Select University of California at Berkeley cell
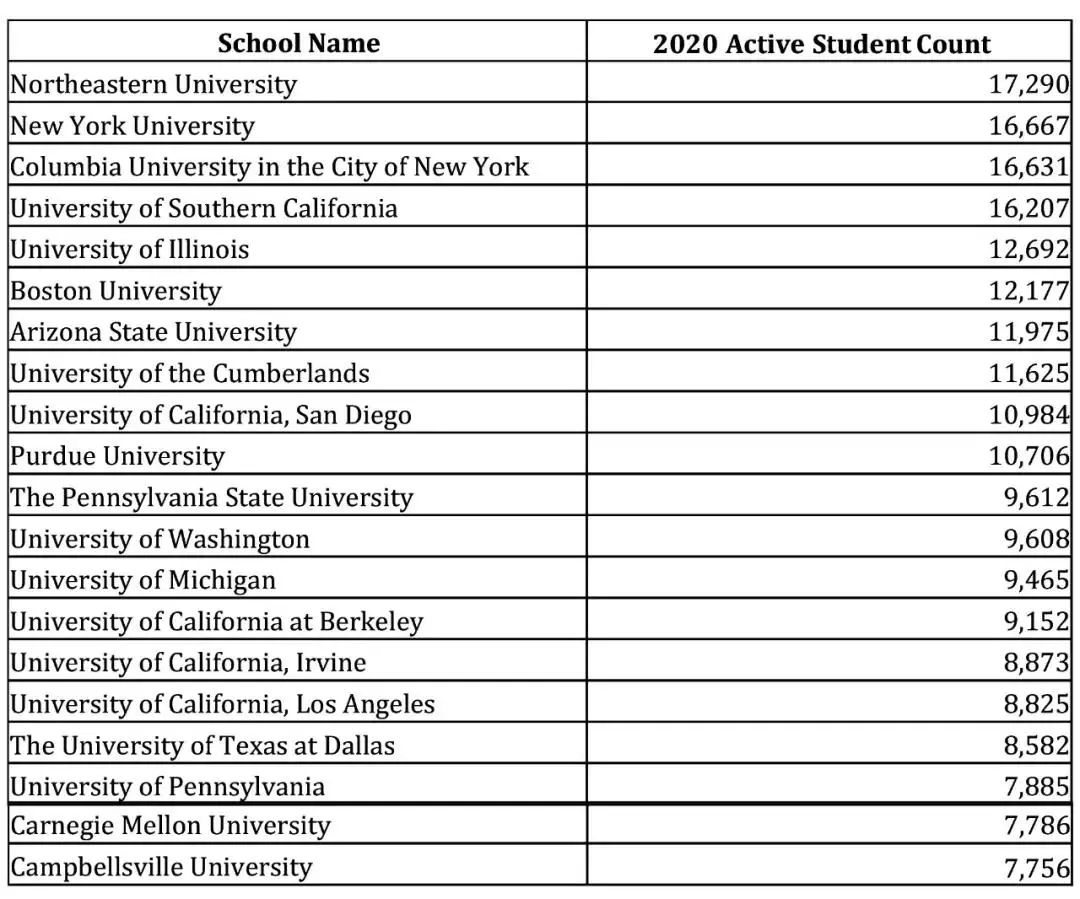 [x=217, y=622]
